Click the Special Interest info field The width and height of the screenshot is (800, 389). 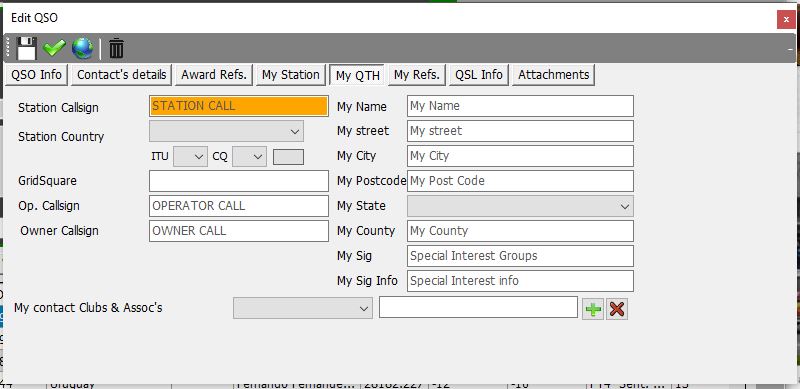coord(520,281)
